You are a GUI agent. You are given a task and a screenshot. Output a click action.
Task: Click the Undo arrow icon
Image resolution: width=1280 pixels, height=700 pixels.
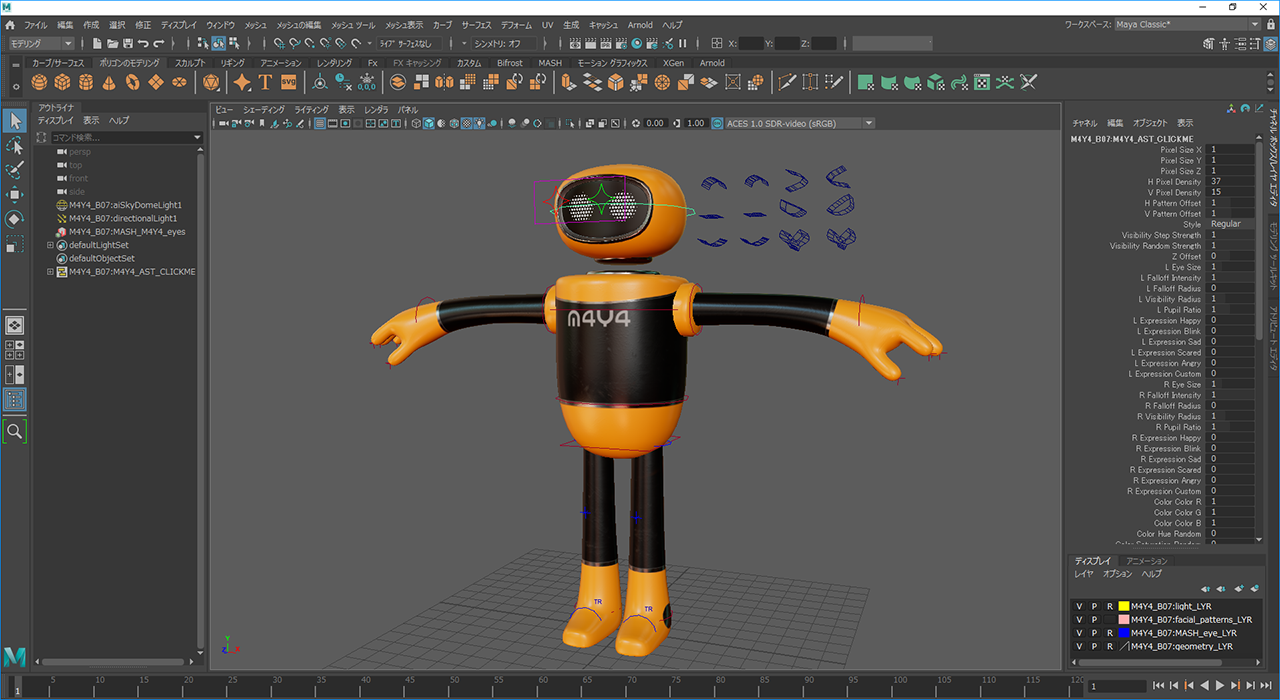tap(143, 43)
